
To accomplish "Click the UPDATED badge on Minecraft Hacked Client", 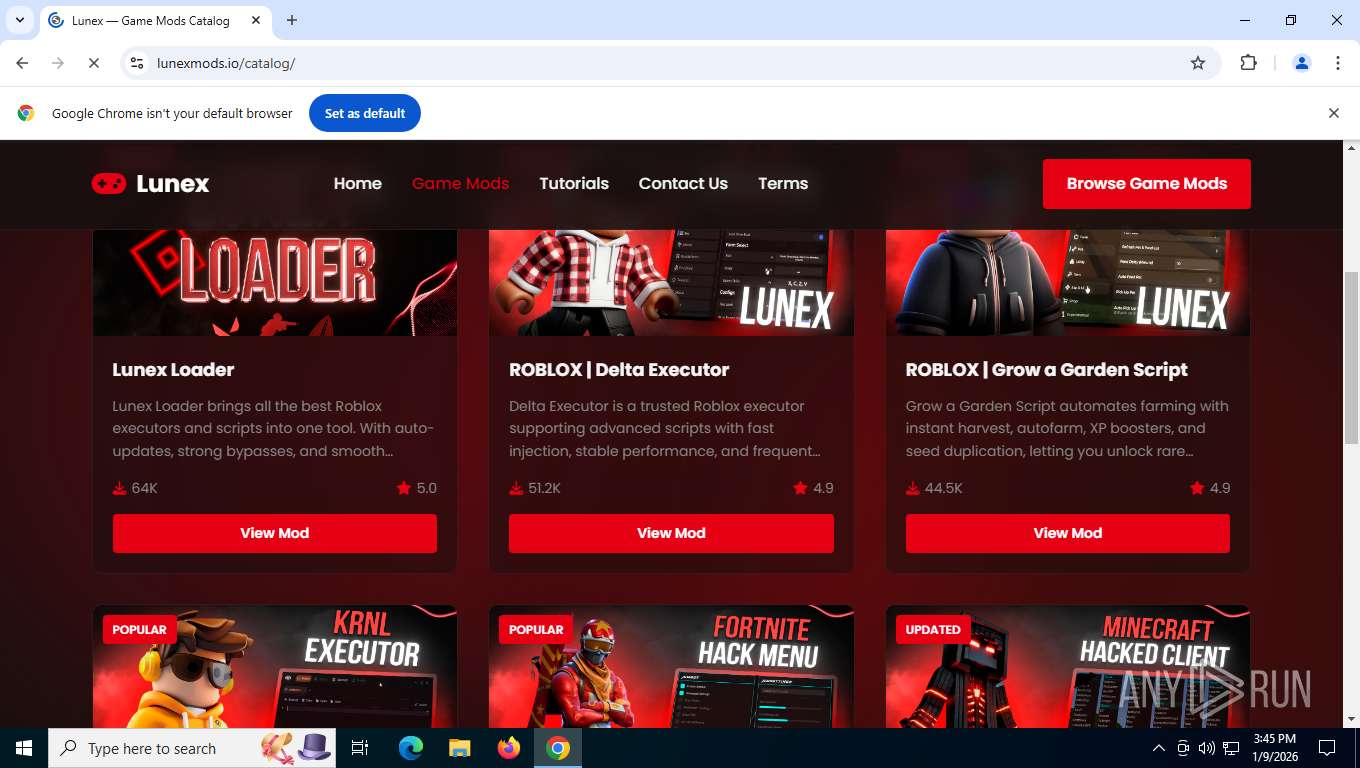I will (933, 630).
